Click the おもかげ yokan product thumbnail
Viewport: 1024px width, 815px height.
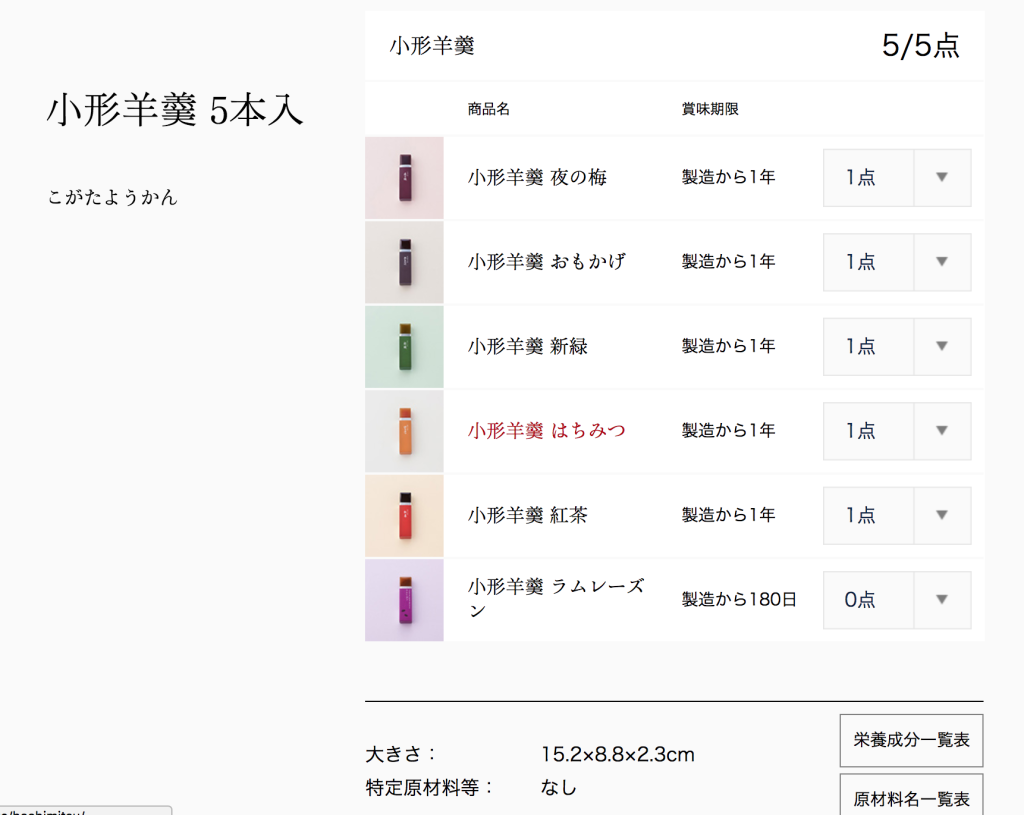404,262
